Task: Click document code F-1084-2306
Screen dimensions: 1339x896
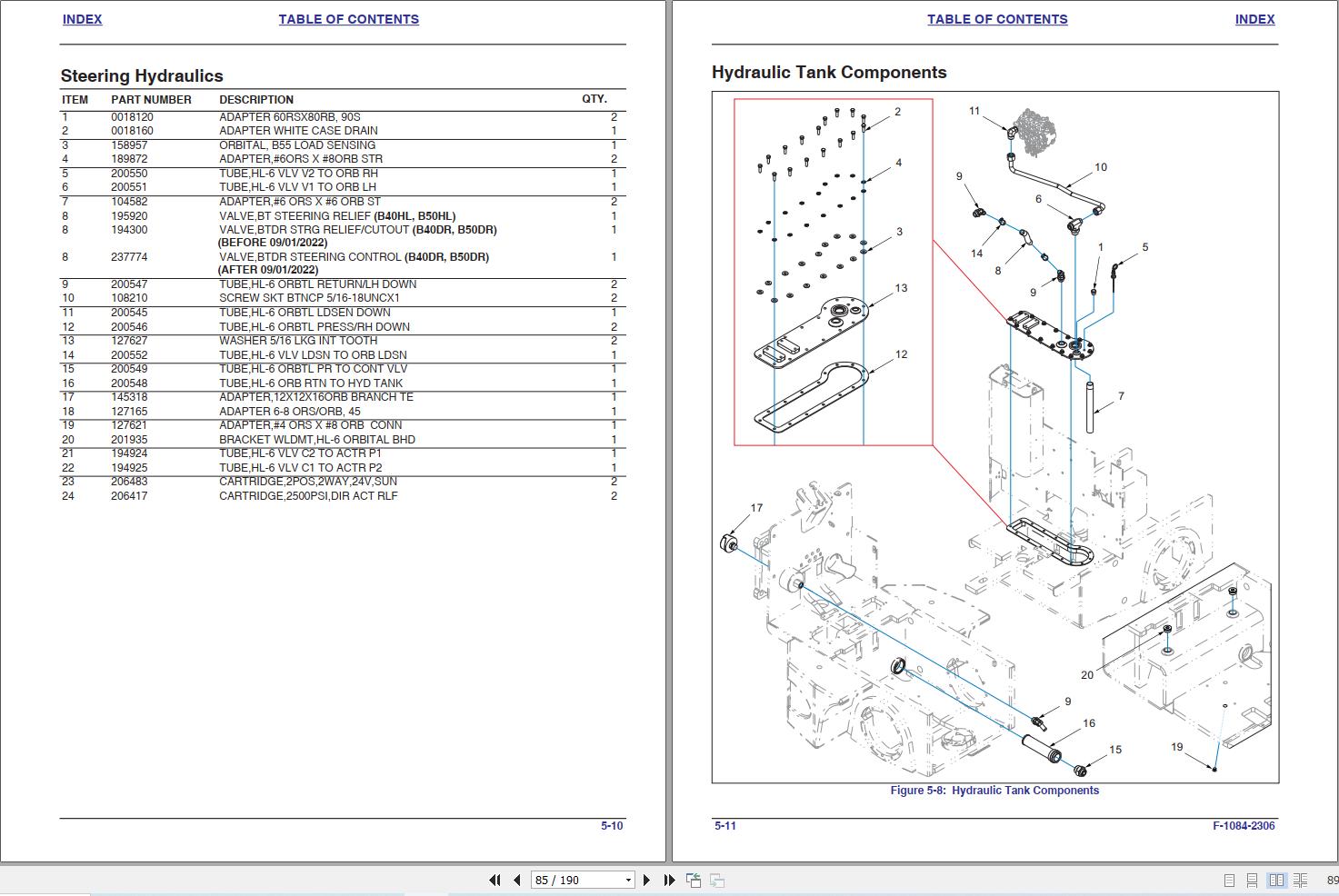Action: [x=1244, y=826]
